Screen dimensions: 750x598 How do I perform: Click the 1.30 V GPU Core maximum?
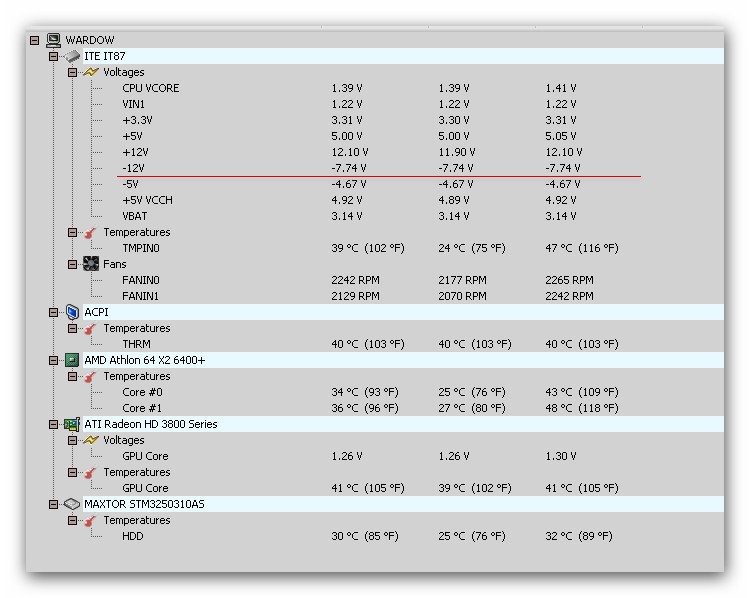(x=561, y=456)
